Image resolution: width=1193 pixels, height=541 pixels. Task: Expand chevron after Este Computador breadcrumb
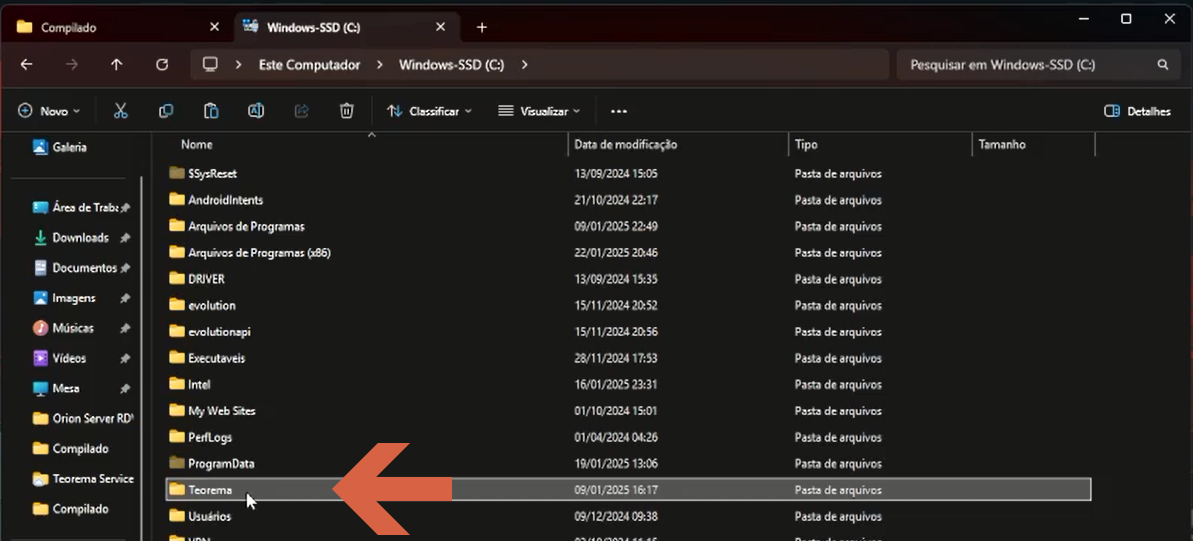coord(379,65)
